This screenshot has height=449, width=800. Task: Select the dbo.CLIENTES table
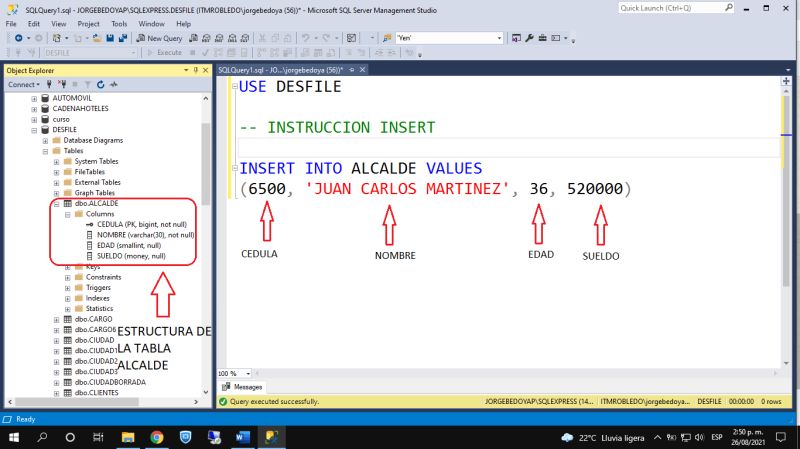[x=91, y=393]
